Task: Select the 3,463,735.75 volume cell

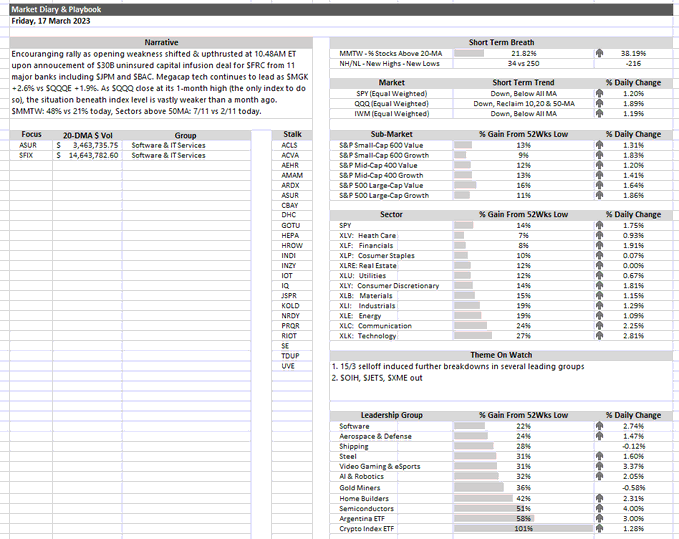Action: (x=87, y=145)
